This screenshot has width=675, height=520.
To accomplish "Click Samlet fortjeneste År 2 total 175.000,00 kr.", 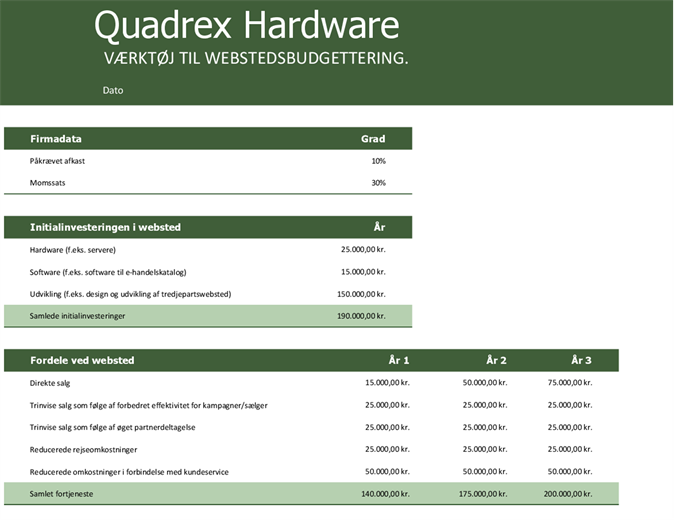I will pos(483,494).
